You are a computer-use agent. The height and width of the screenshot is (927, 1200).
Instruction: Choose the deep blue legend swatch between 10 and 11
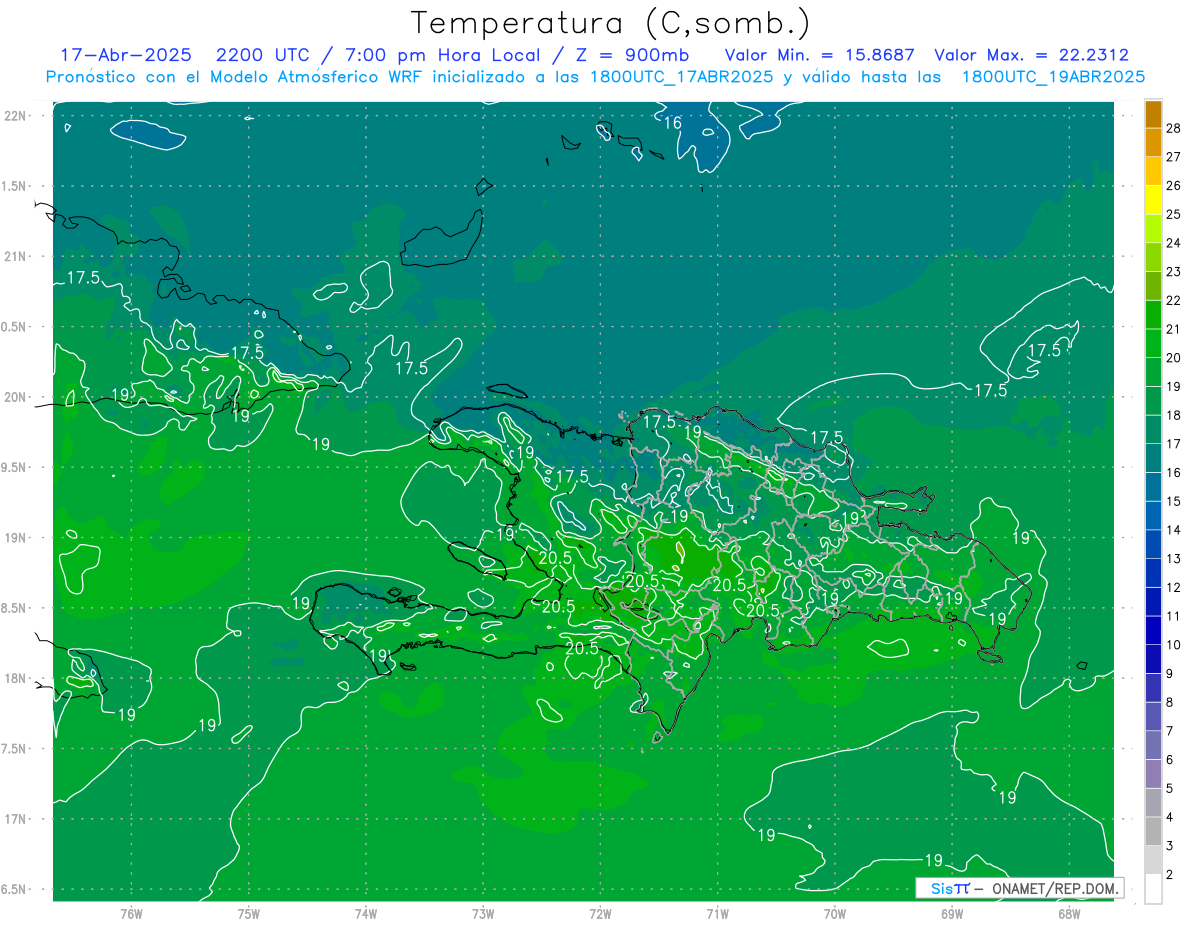1153,630
